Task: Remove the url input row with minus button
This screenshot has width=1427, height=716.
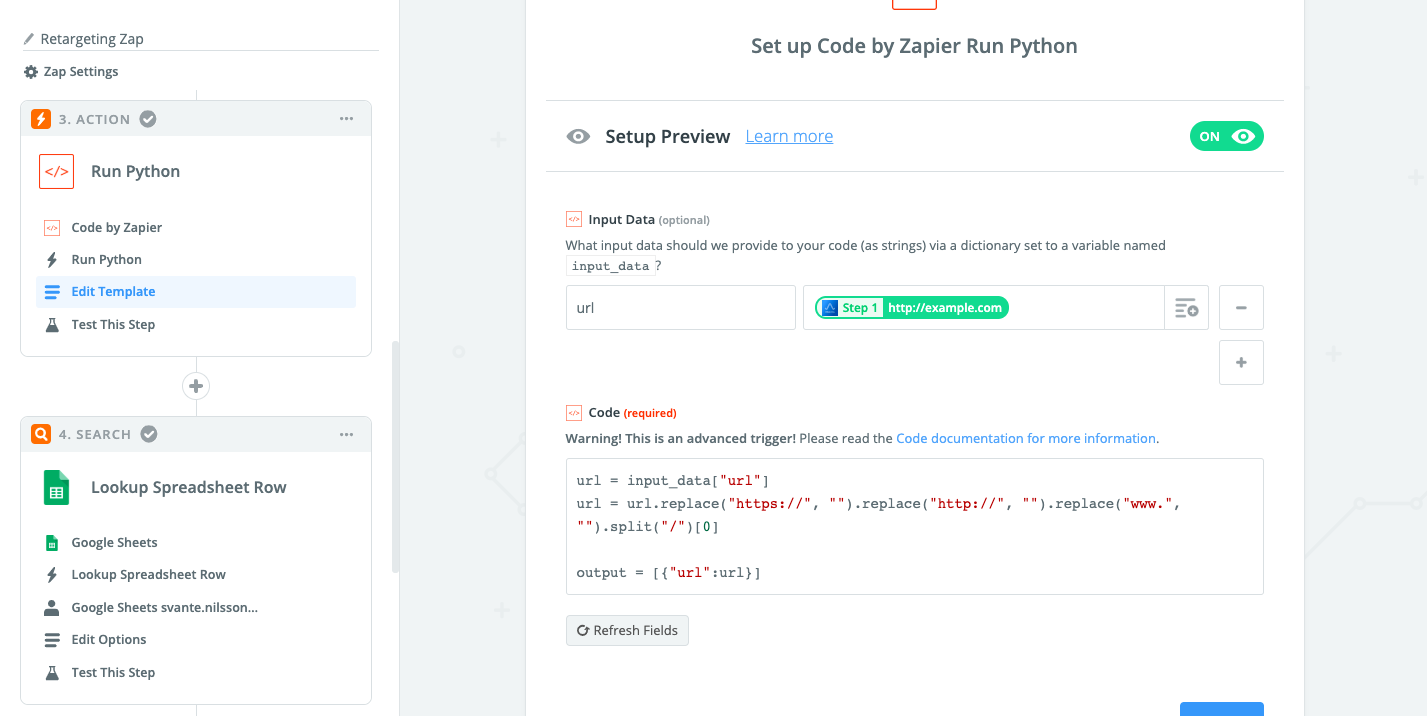Action: click(x=1241, y=308)
